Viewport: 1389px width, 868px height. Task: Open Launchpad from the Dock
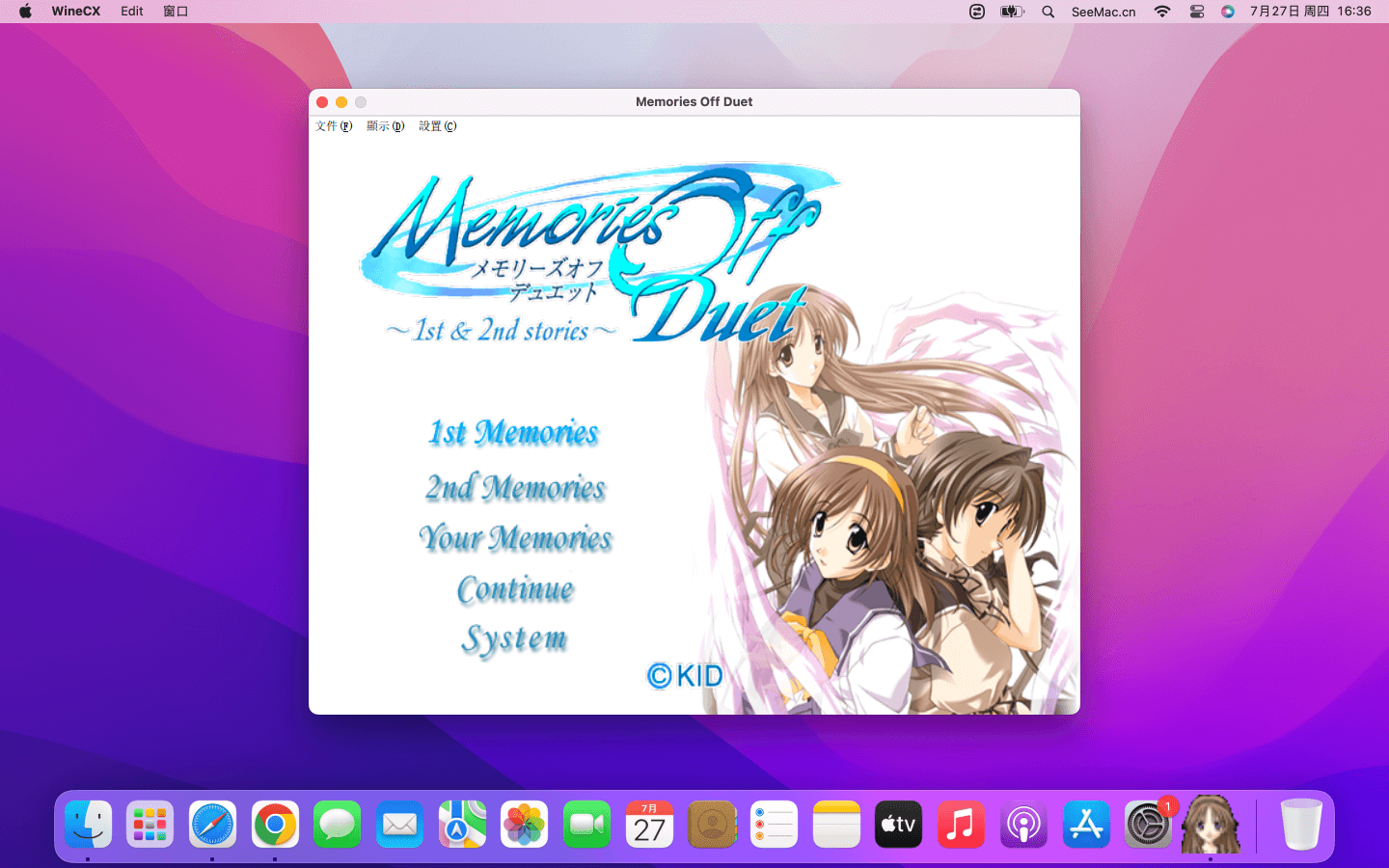[150, 825]
